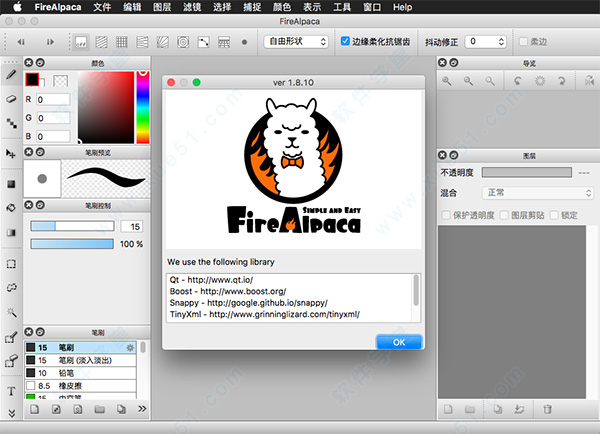
Task: Enable concentric circle snap
Action: coord(183,42)
